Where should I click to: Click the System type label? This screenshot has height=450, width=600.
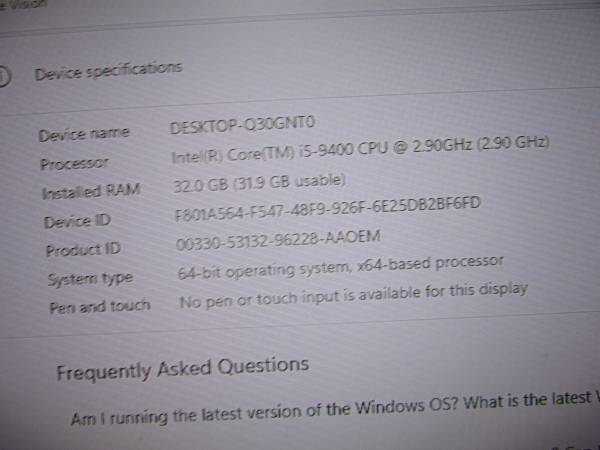coord(90,278)
